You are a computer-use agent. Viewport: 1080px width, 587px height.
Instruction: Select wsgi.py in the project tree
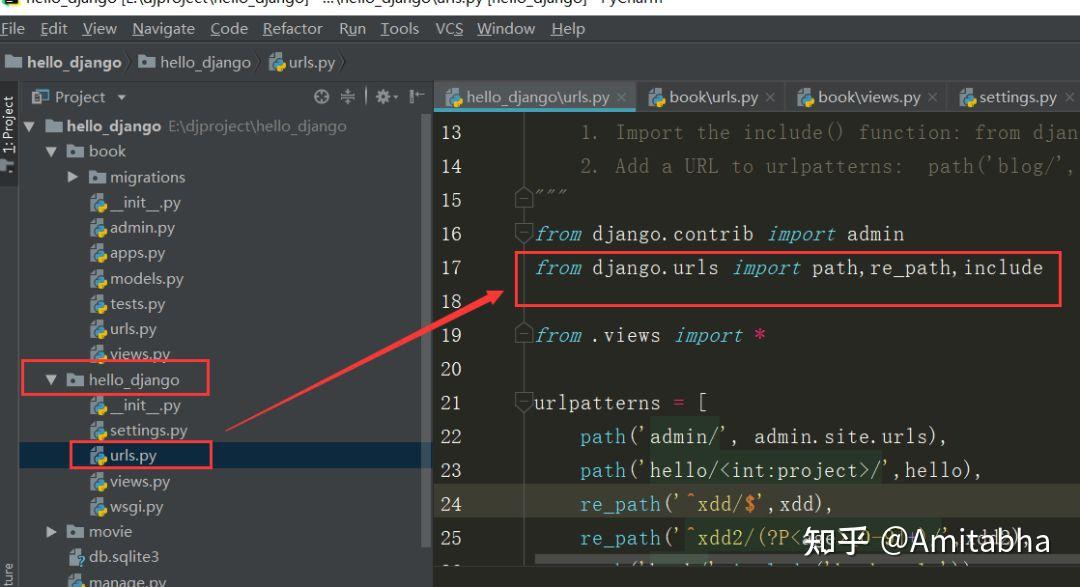pyautogui.click(x=127, y=507)
